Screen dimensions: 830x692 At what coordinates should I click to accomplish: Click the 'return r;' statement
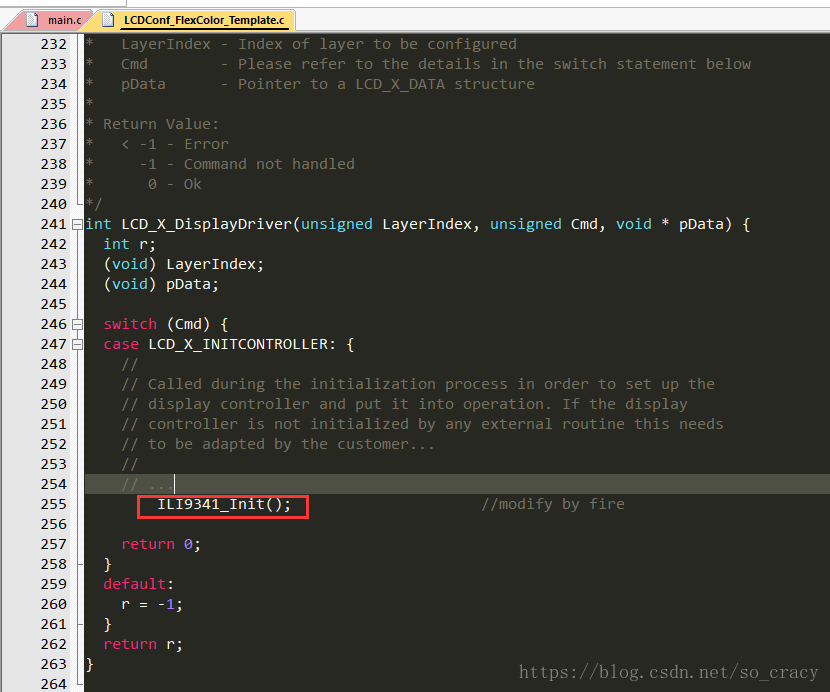pos(143,644)
